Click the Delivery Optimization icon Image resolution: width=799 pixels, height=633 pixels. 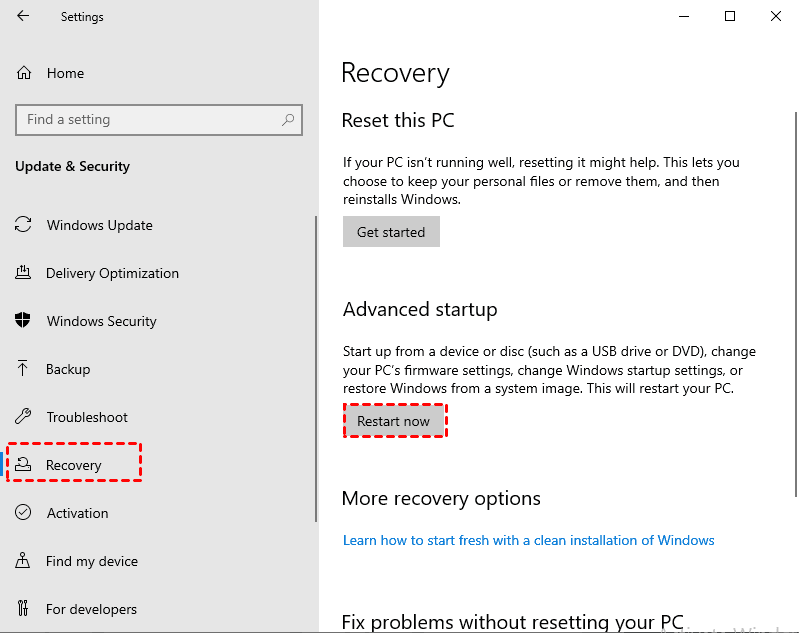[24, 273]
